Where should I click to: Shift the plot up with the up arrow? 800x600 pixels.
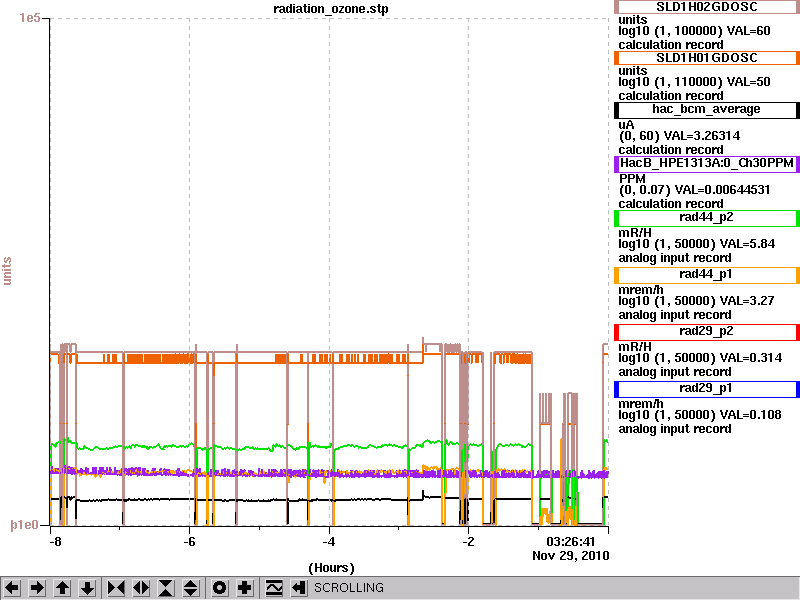coord(62,588)
